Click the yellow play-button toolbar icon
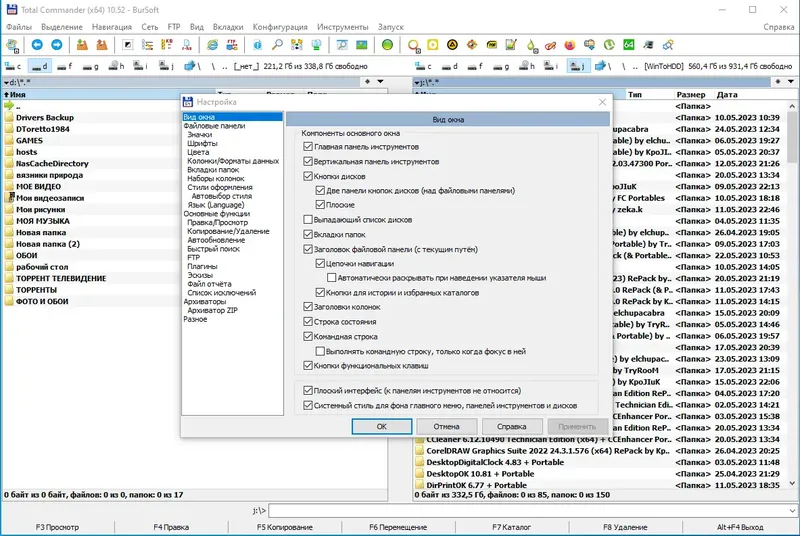 (x=433, y=45)
